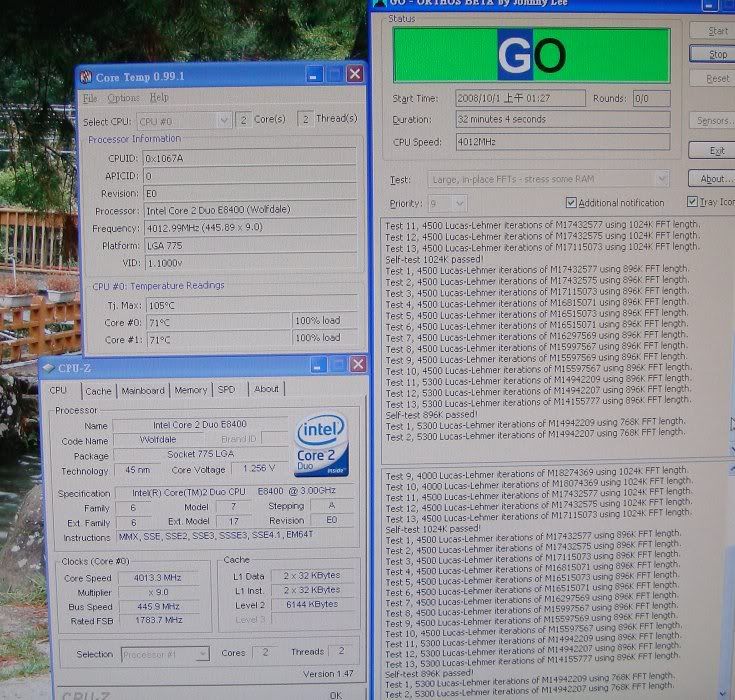The image size is (735, 700).
Task: Click the green GO status panel
Action: (x=530, y=55)
